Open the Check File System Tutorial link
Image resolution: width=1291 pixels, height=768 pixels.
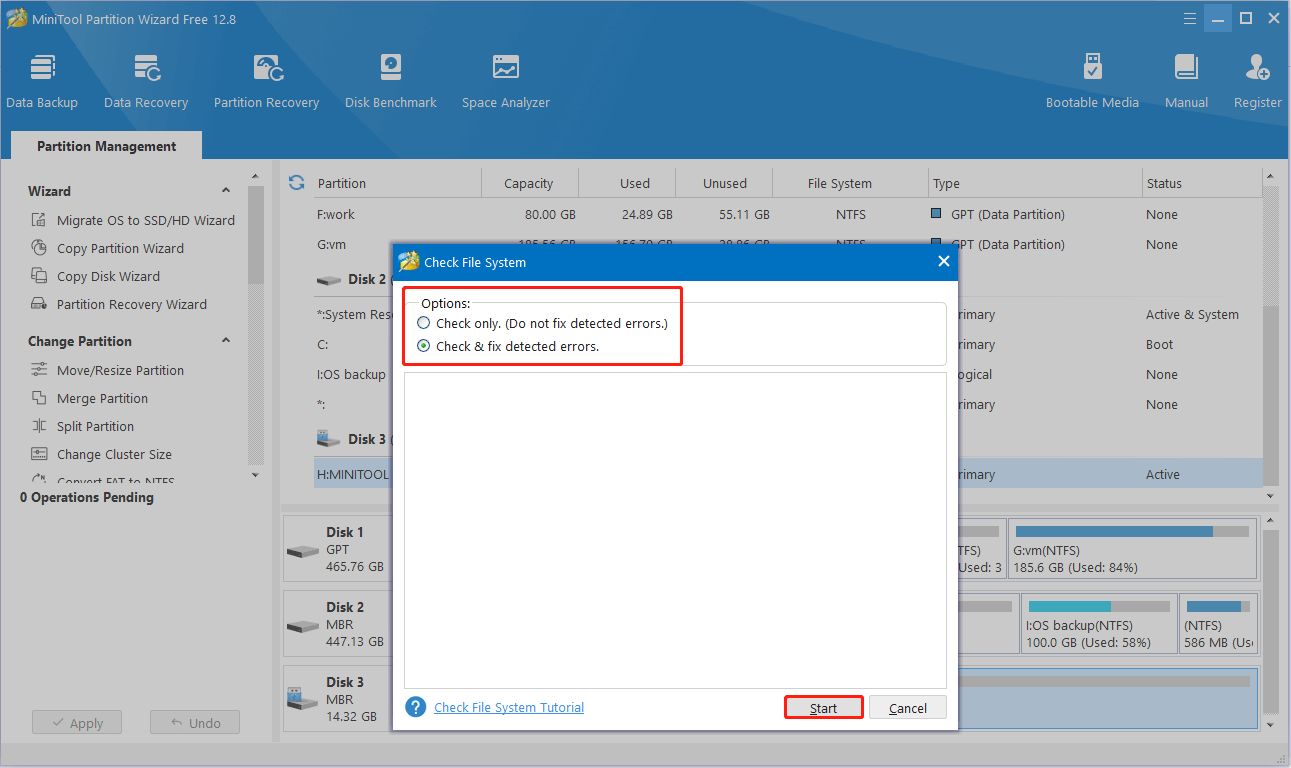coord(508,706)
